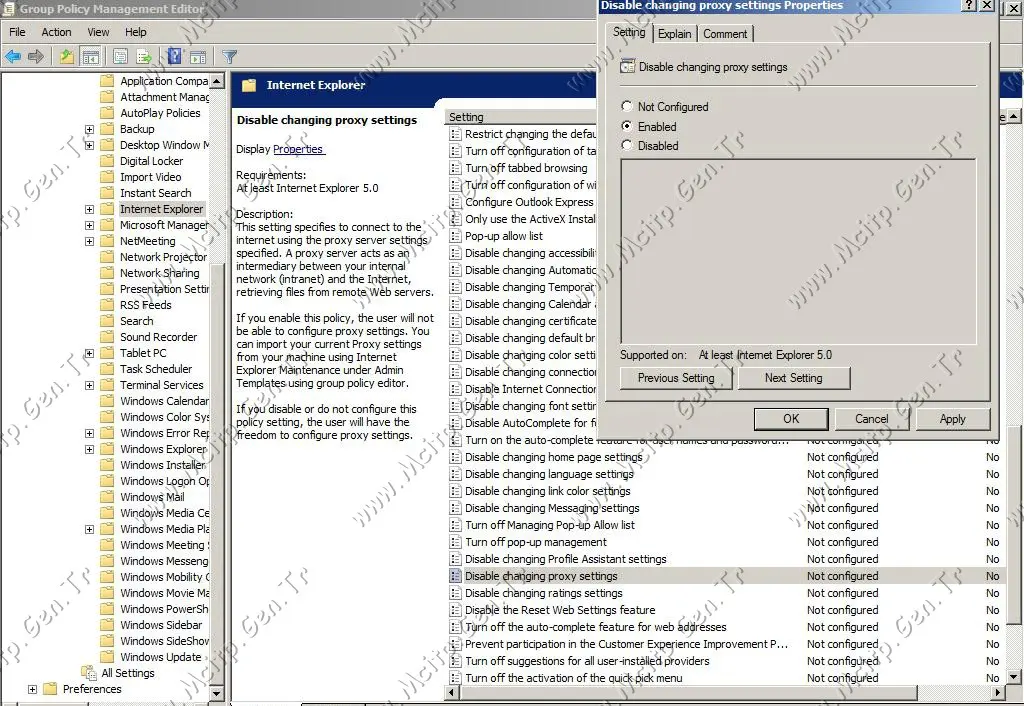Image resolution: width=1024 pixels, height=706 pixels.
Task: Select the Windows Mail tree item
Action: coord(152,497)
